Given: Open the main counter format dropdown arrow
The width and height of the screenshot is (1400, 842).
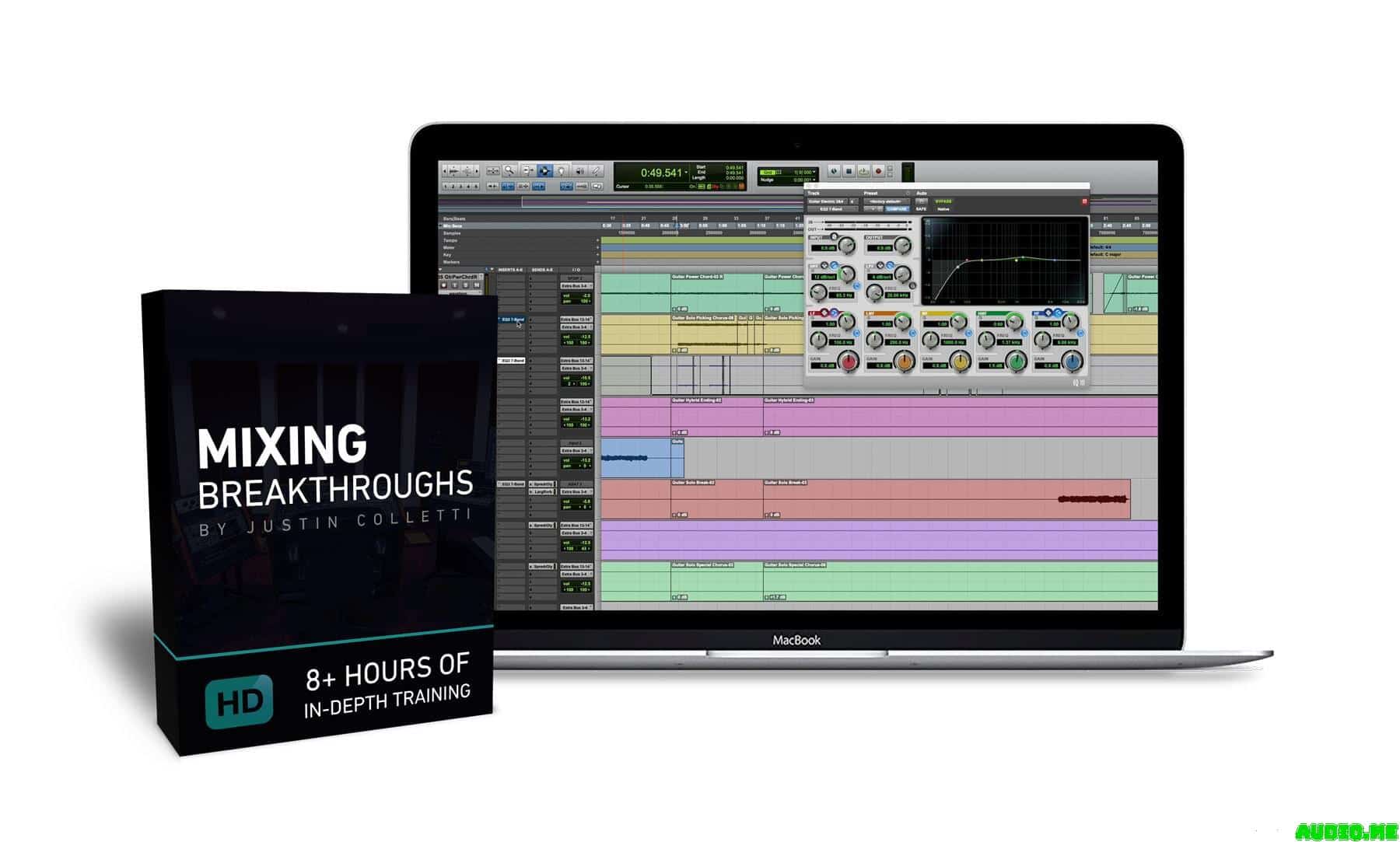Looking at the screenshot, I should tap(686, 172).
